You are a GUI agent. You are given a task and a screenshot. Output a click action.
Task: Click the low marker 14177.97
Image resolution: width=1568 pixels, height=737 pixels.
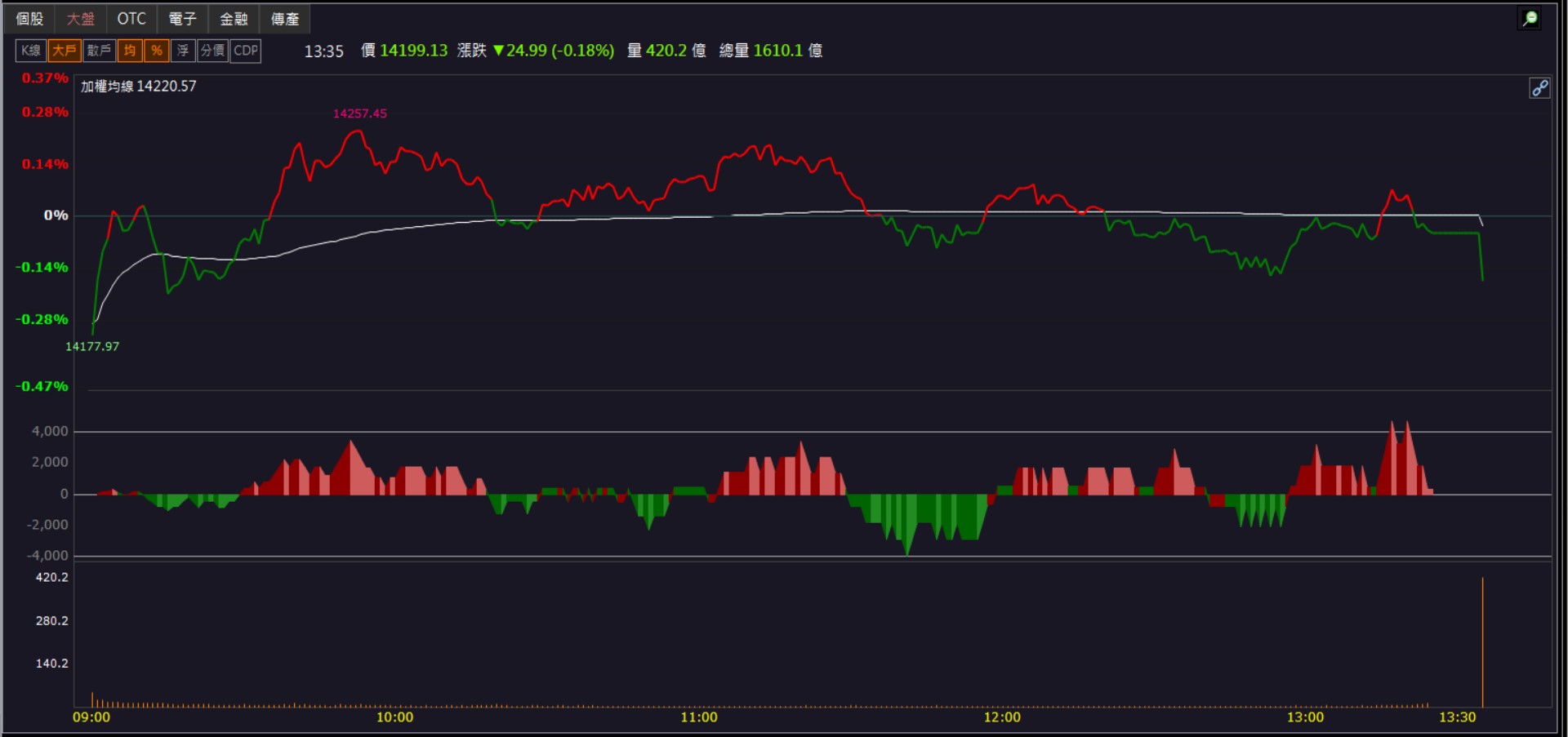[x=92, y=346]
